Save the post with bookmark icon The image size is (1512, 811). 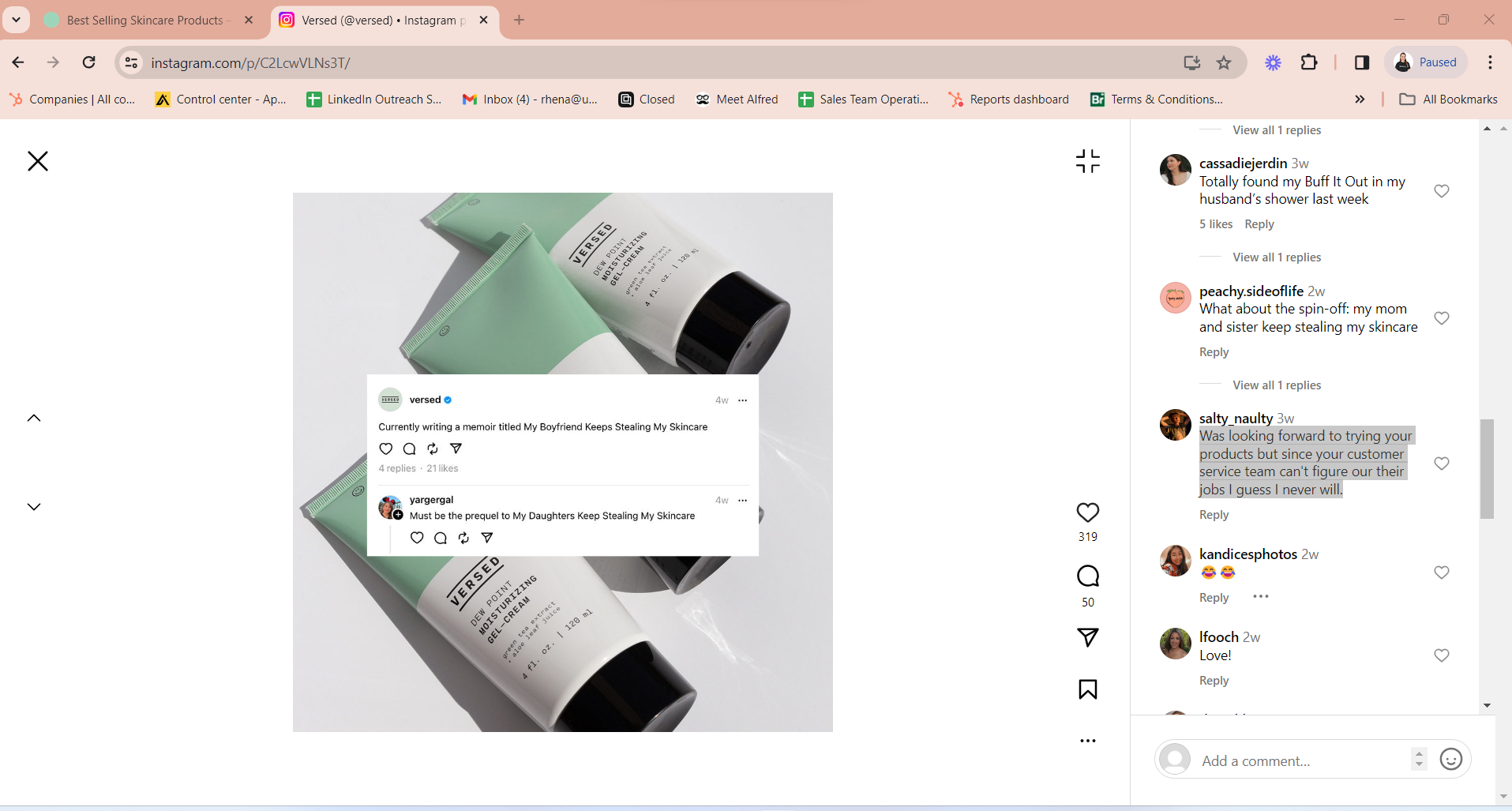(x=1088, y=689)
